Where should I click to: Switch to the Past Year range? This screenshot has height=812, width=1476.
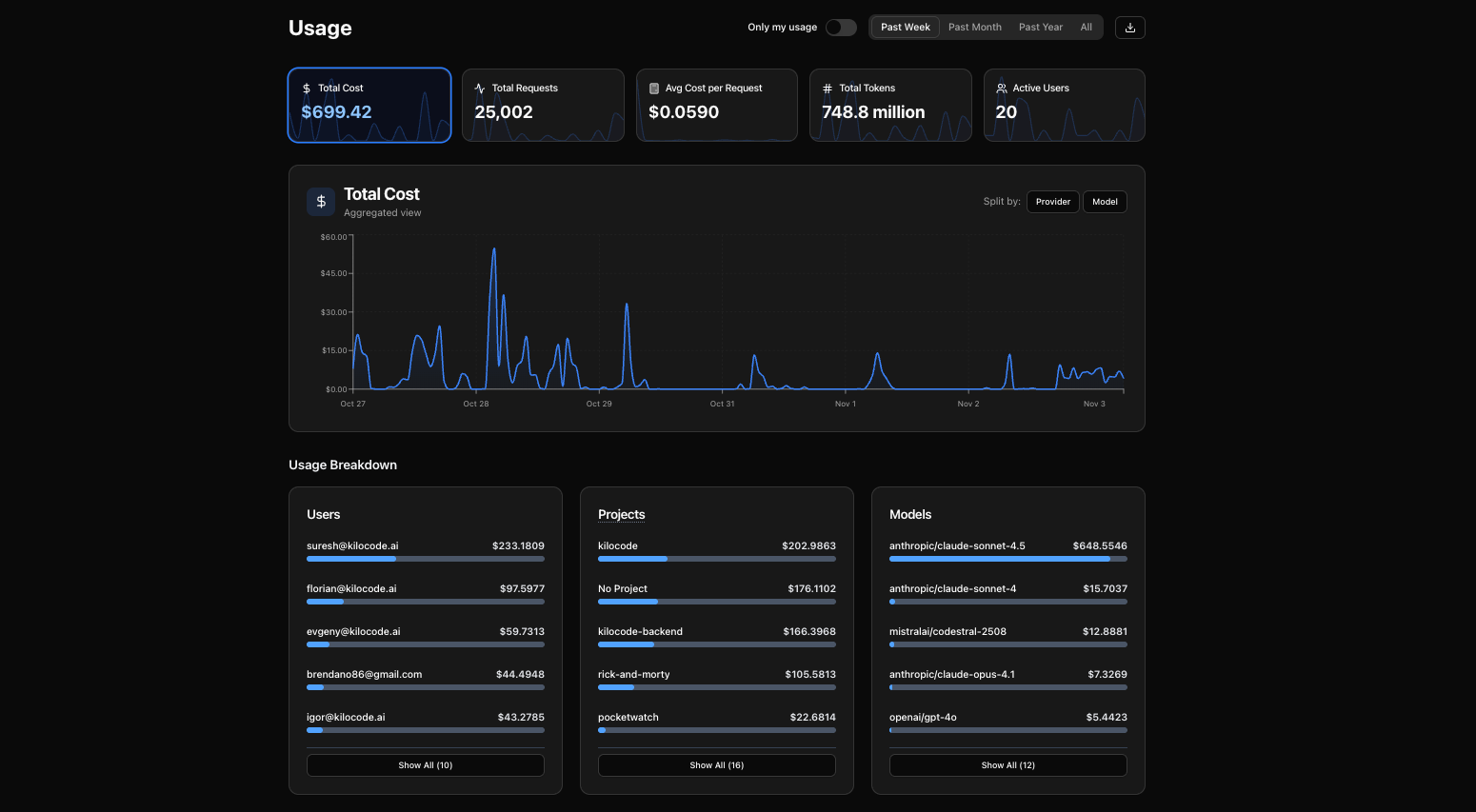(x=1041, y=28)
